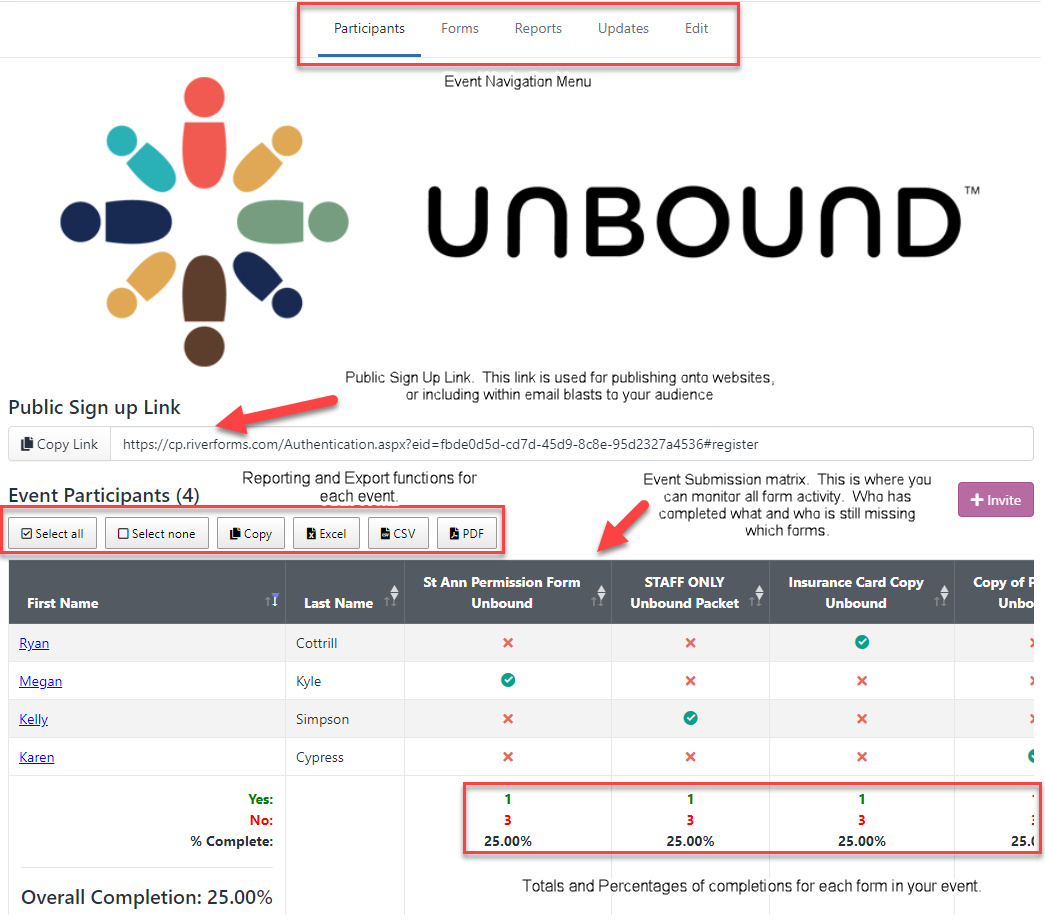Sort by Last Name column
The image size is (1045, 920).
pos(345,593)
